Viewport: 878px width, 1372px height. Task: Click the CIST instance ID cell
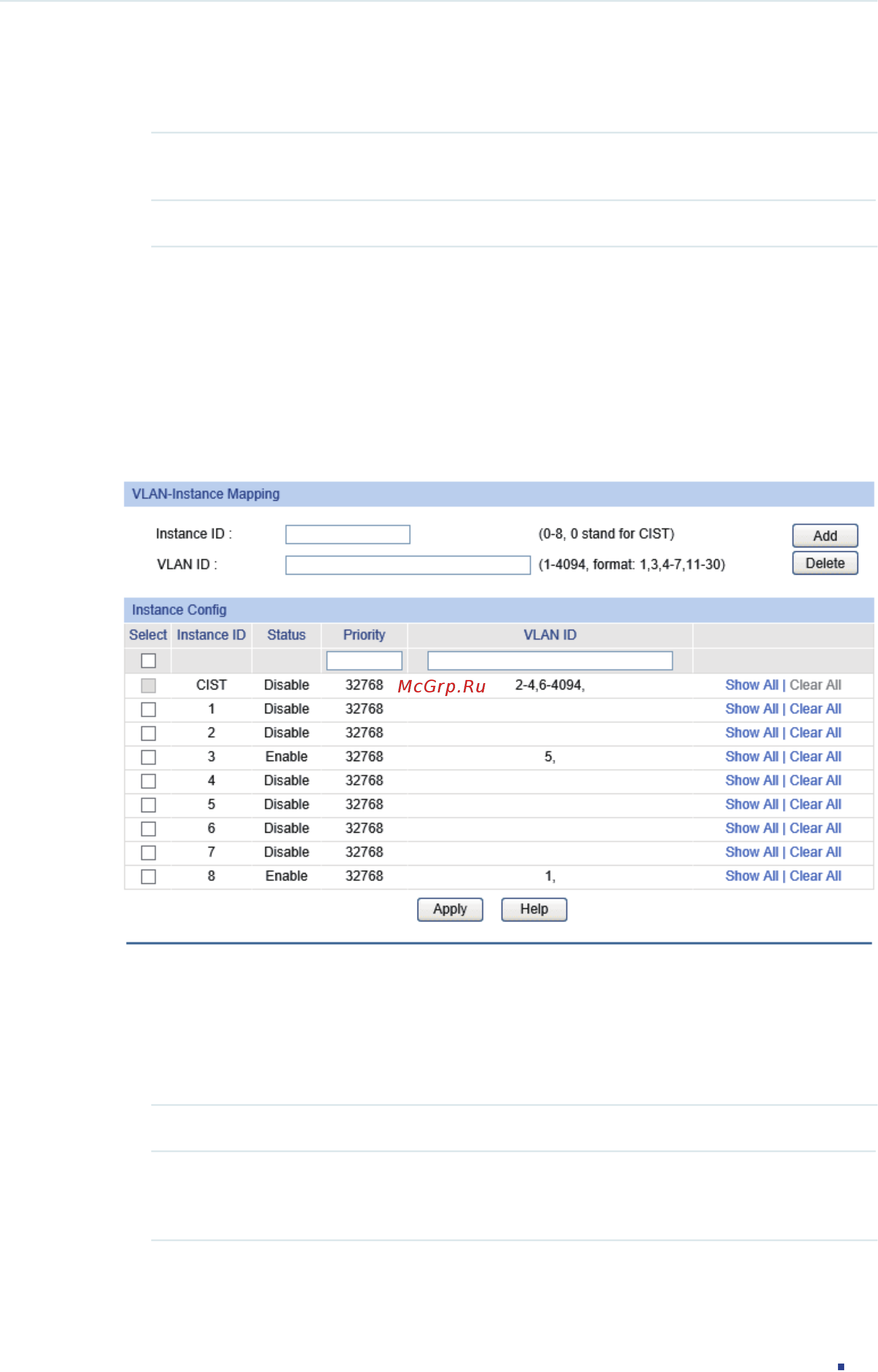(x=212, y=685)
